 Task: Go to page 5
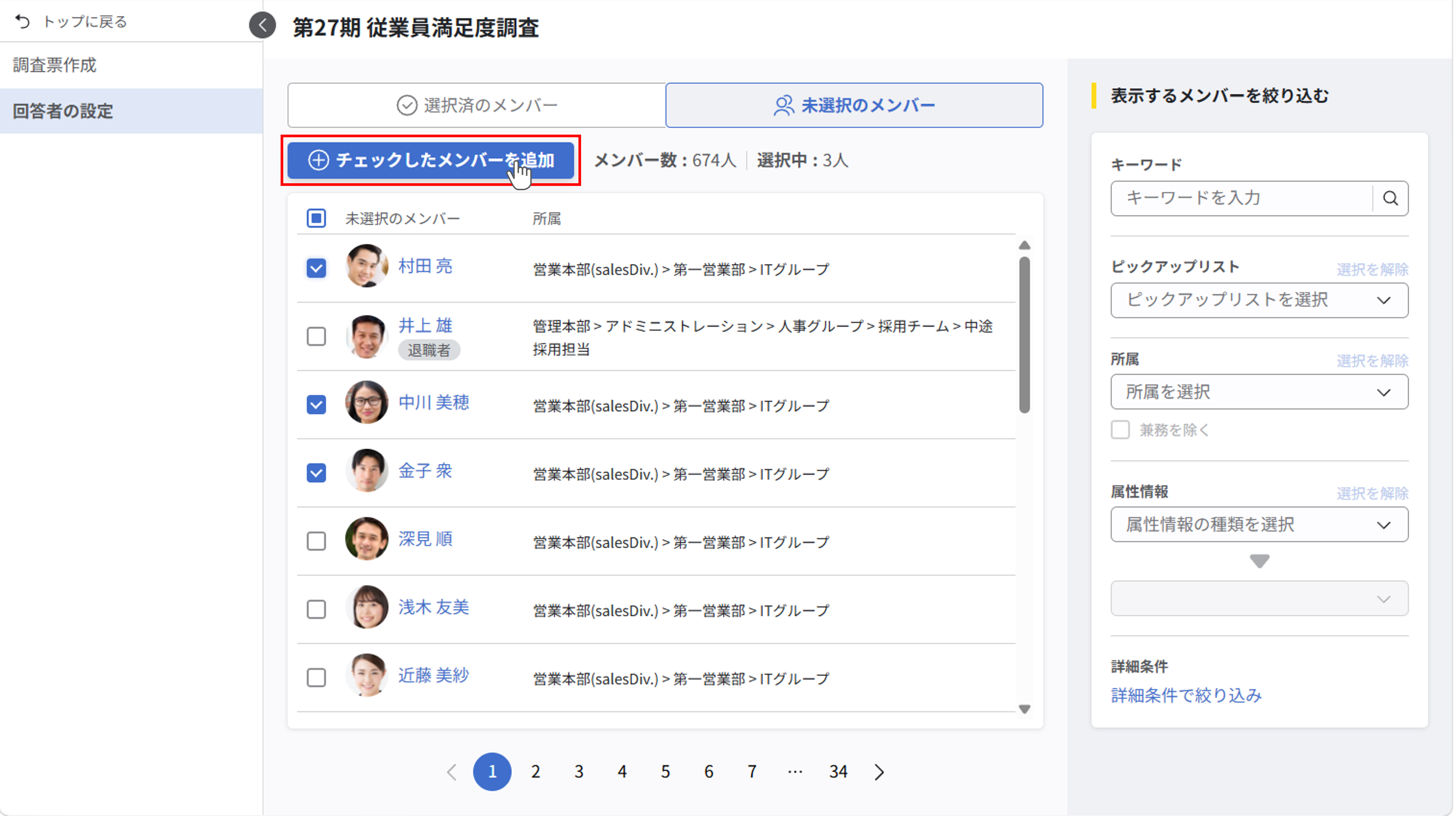coord(666,772)
